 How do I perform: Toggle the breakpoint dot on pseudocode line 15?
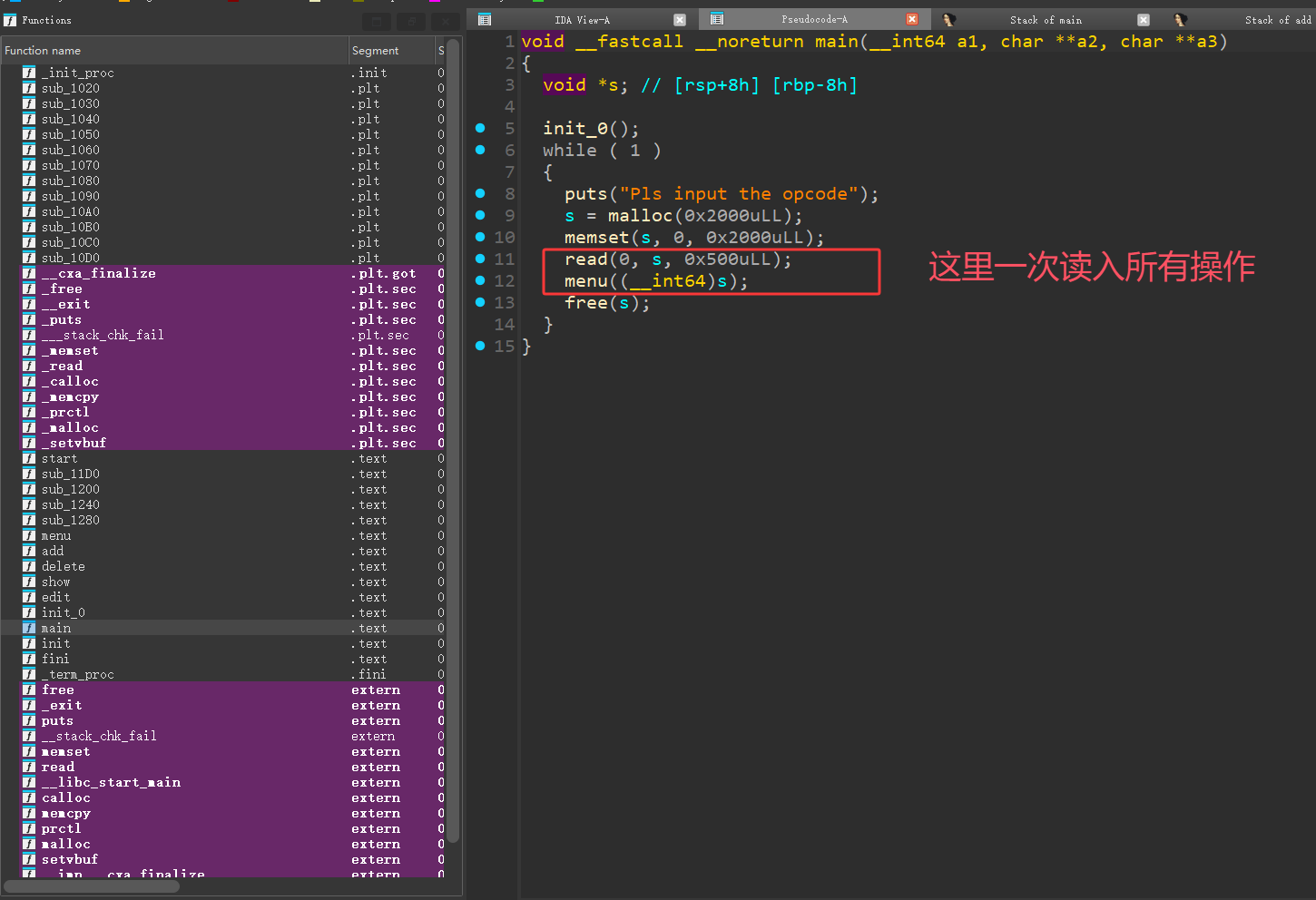coord(480,346)
